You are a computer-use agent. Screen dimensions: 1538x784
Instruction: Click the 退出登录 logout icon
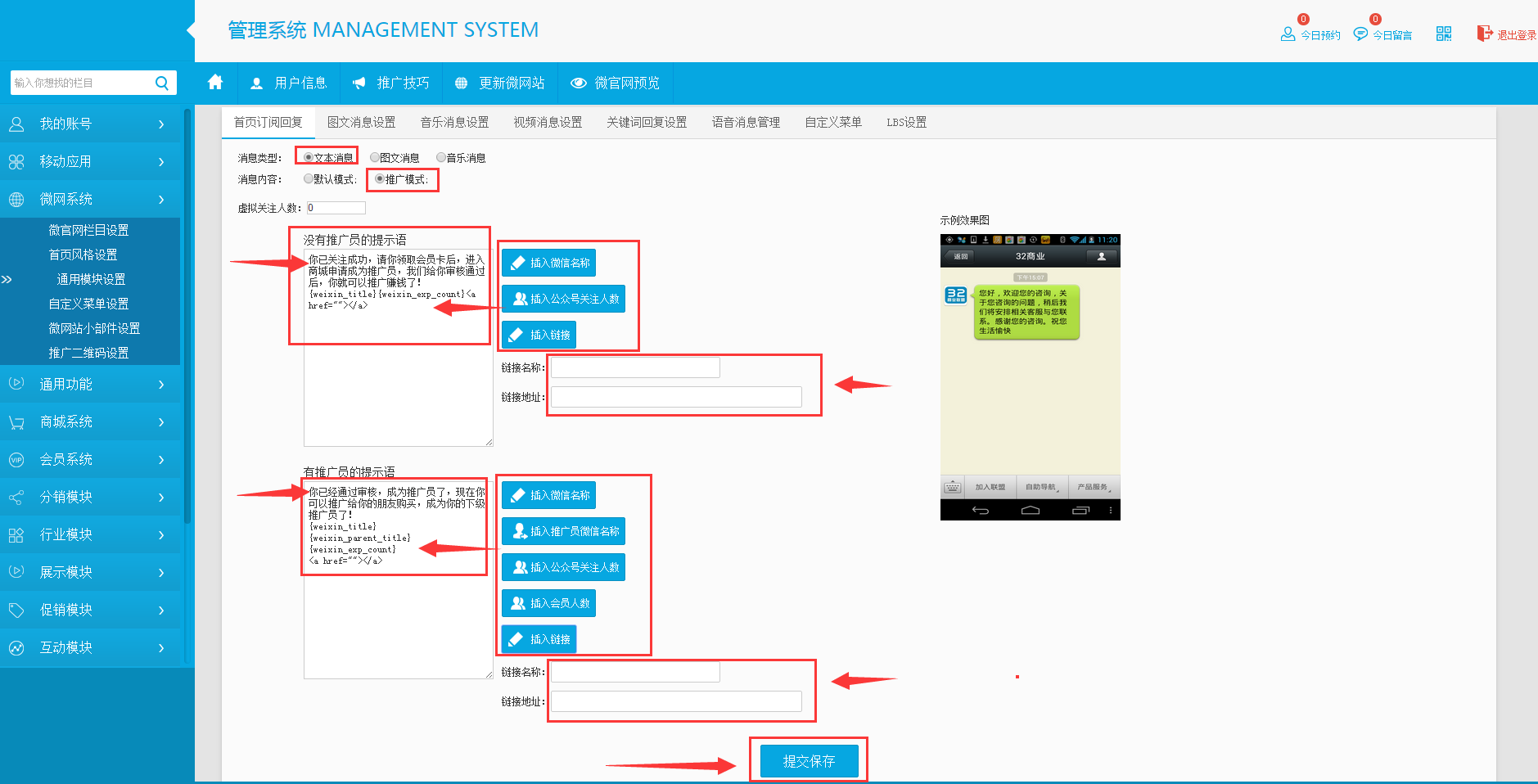click(x=1484, y=34)
